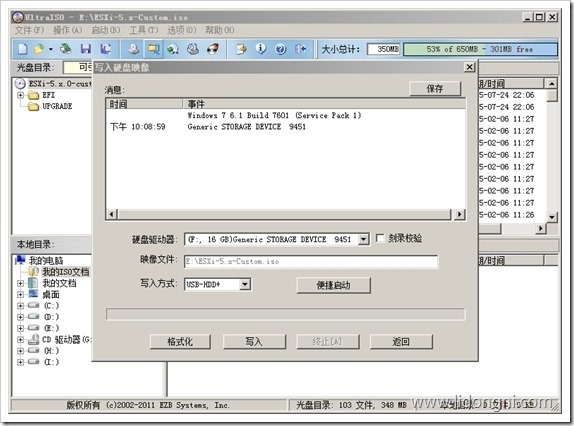Expand the 桌面 node
The width and height of the screenshot is (574, 426).
tap(21, 294)
